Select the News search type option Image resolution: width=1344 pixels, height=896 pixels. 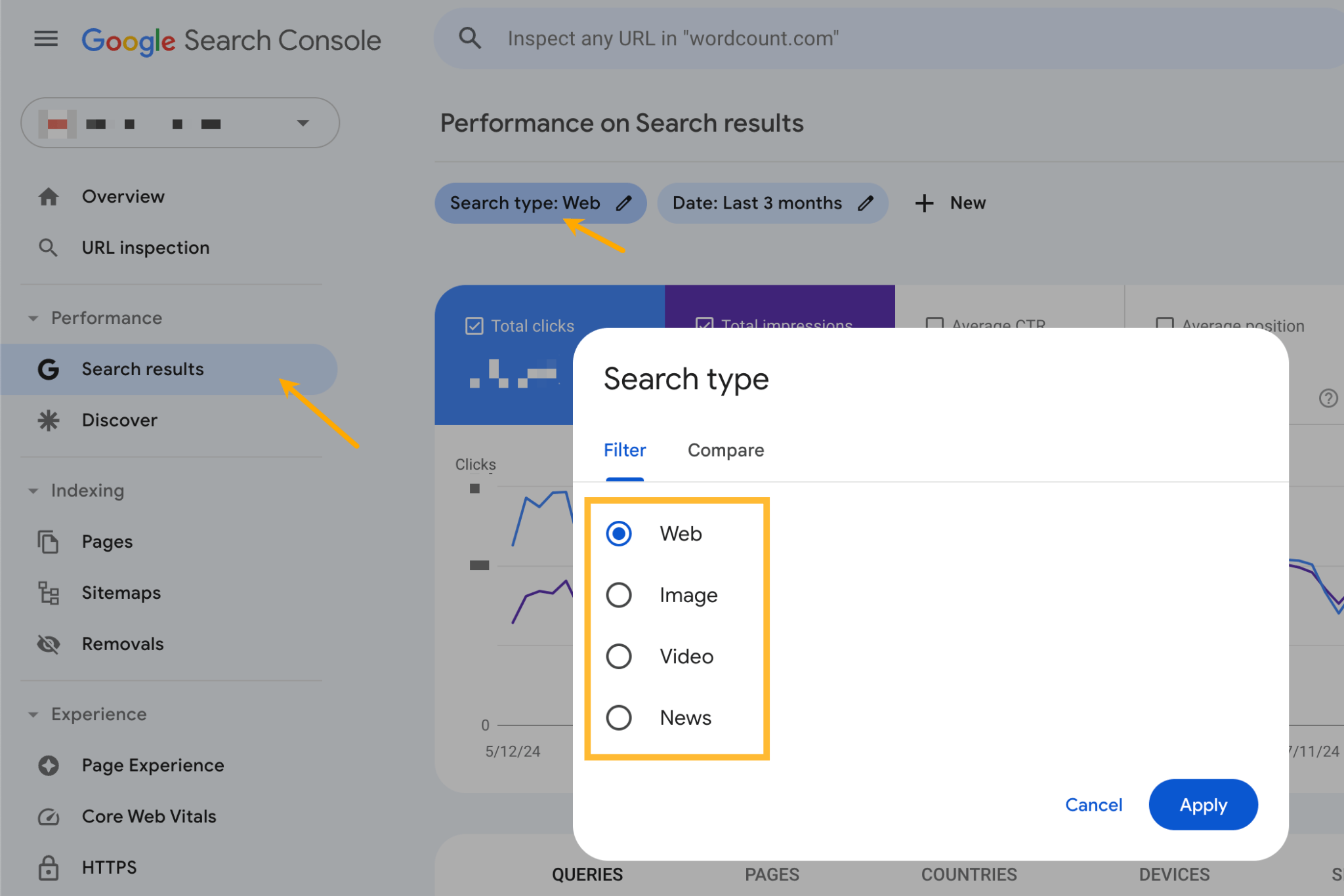click(620, 717)
